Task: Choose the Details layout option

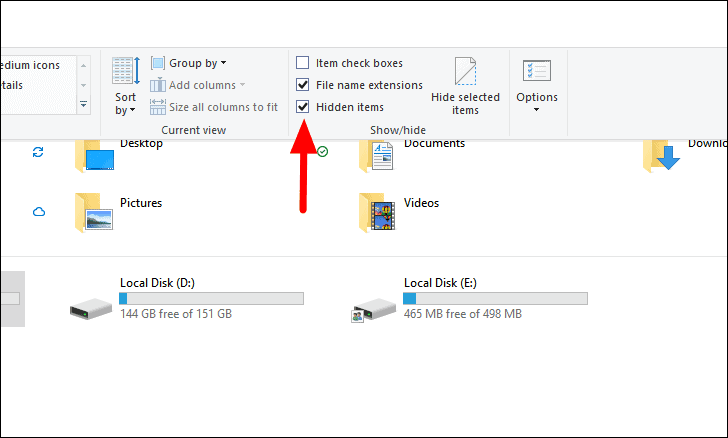Action: [x=12, y=85]
